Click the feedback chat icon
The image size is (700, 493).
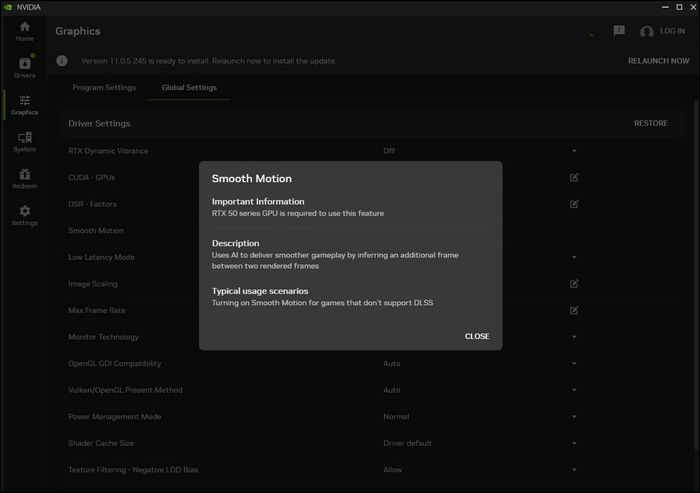click(x=619, y=31)
